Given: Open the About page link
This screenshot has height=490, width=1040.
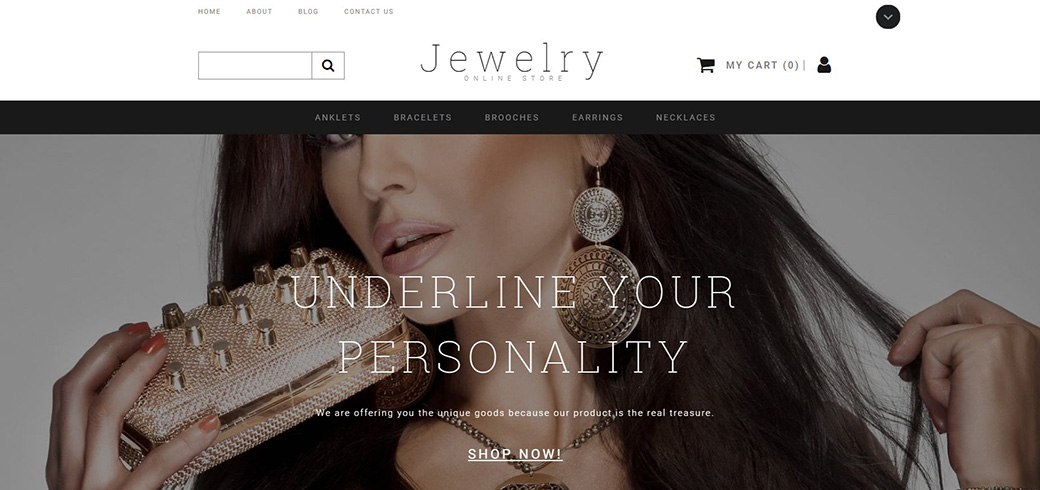Looking at the screenshot, I should tap(259, 11).
